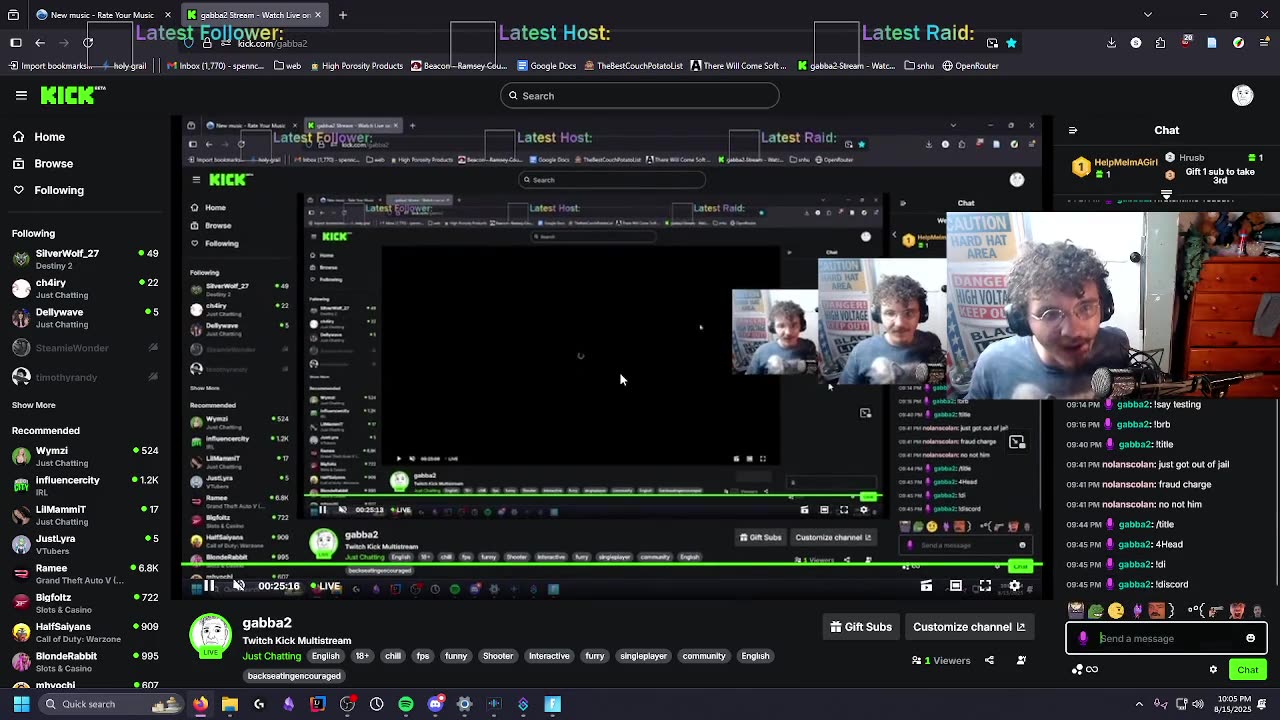The width and height of the screenshot is (1280, 720).
Task: Open Wymzi recommended channel
Action: click(x=85, y=457)
